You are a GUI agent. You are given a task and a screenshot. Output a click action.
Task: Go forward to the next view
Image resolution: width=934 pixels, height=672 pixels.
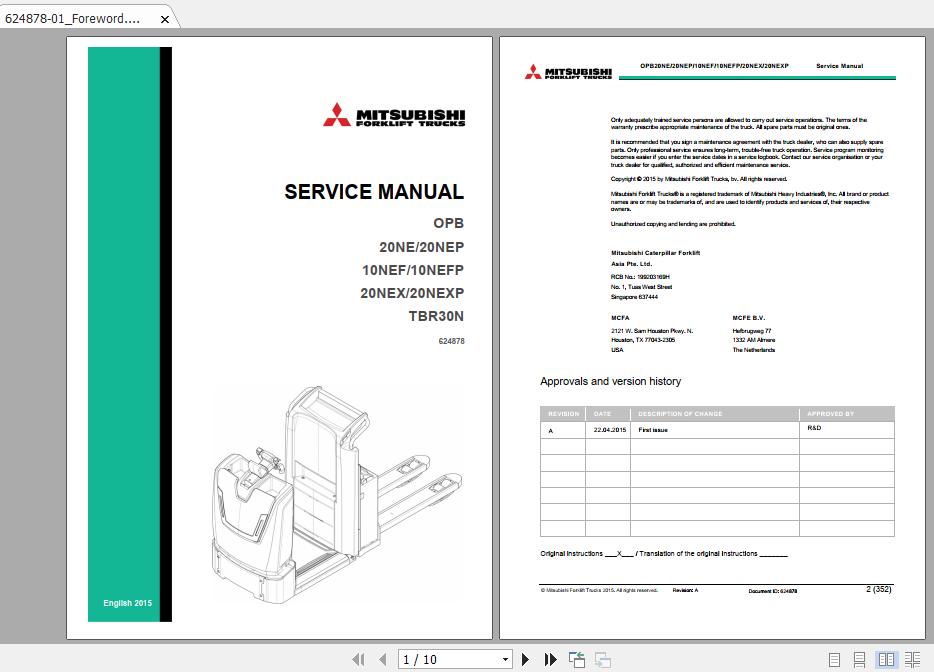pyautogui.click(x=603, y=659)
